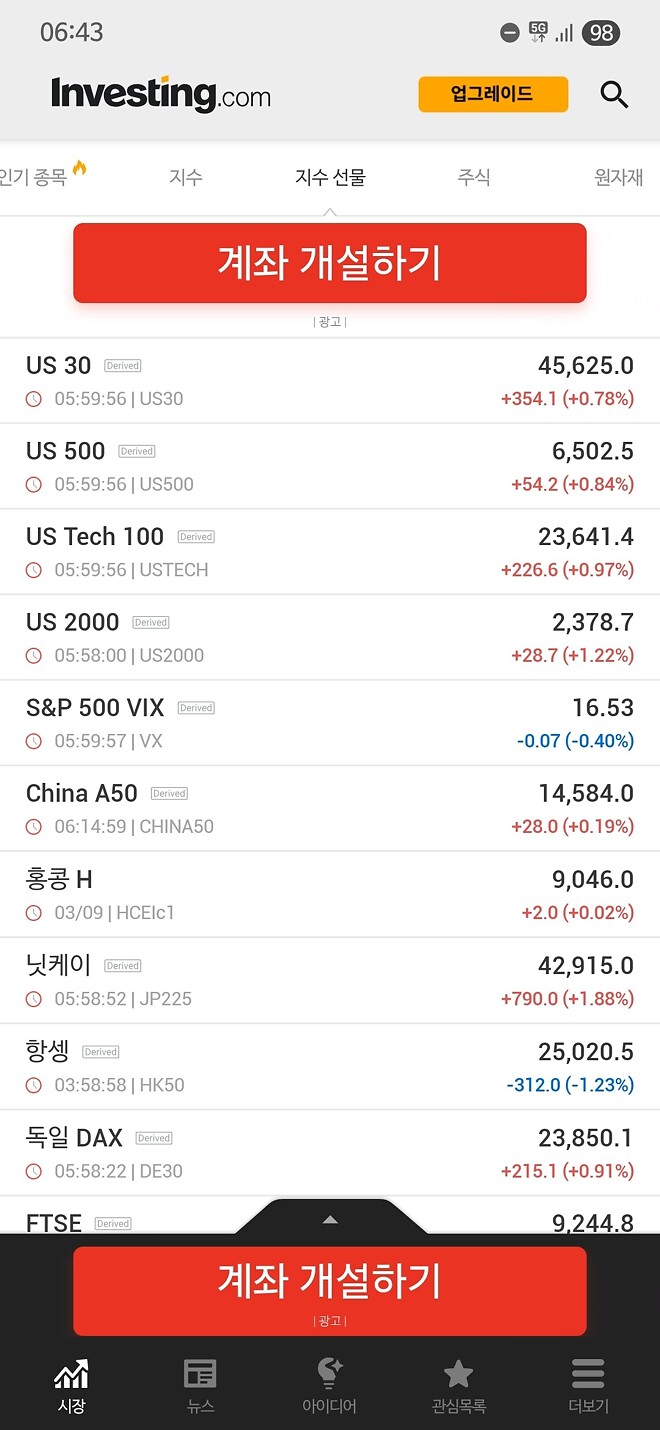660x1430 pixels.
Task: Tap the 계좌 개설하기 advertisement button
Action: [x=328, y=262]
